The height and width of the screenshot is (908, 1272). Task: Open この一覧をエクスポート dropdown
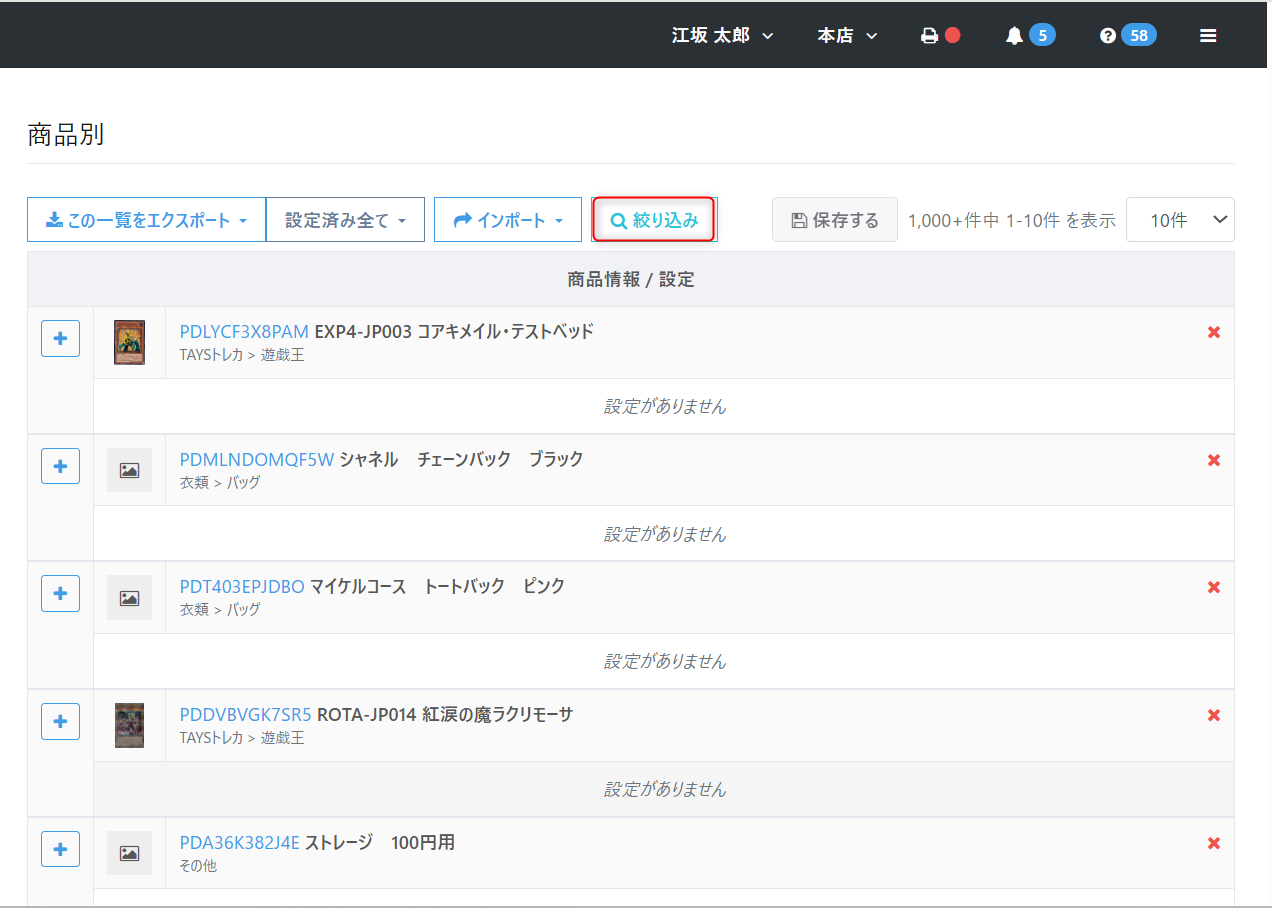tap(146, 220)
